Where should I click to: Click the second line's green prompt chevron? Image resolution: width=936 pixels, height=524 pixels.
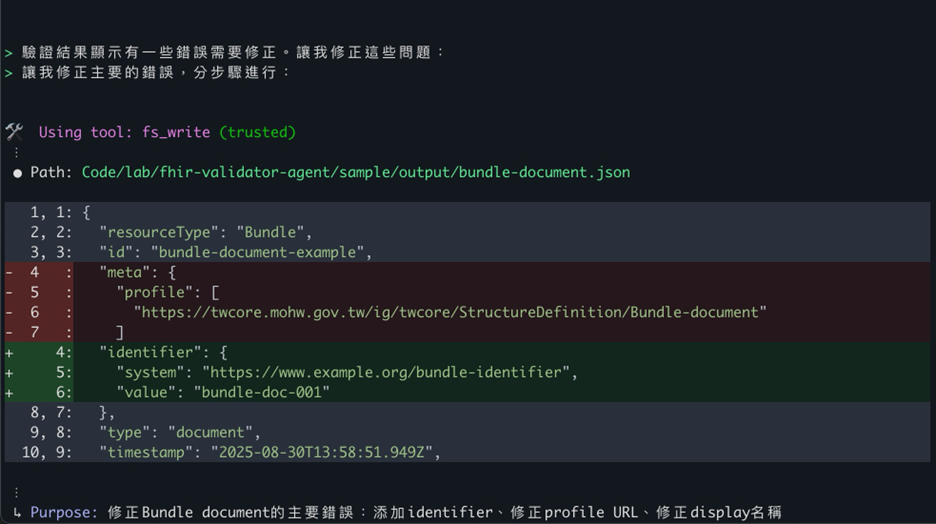[x=9, y=73]
